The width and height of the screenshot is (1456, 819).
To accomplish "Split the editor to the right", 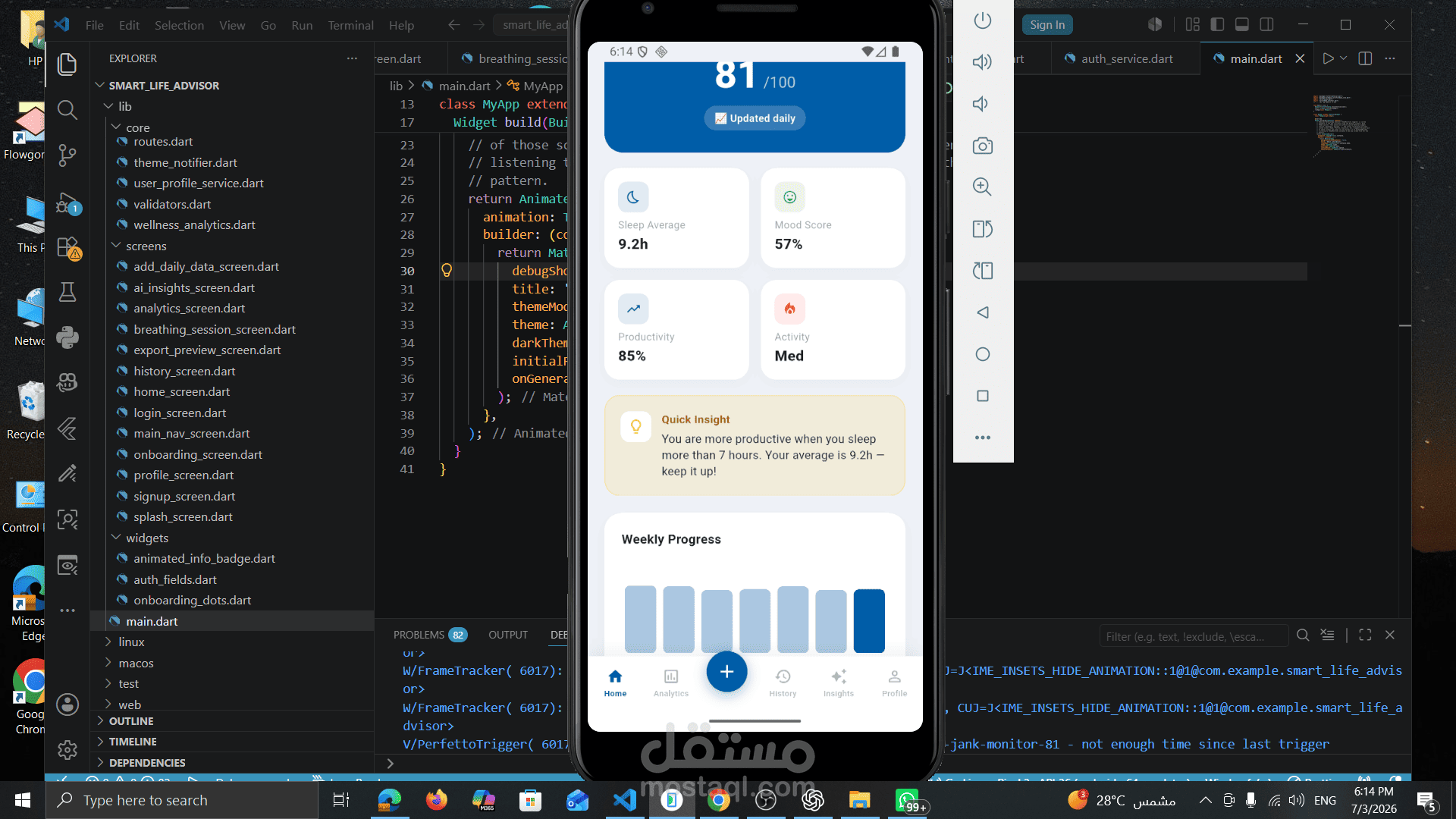I will tap(1365, 58).
